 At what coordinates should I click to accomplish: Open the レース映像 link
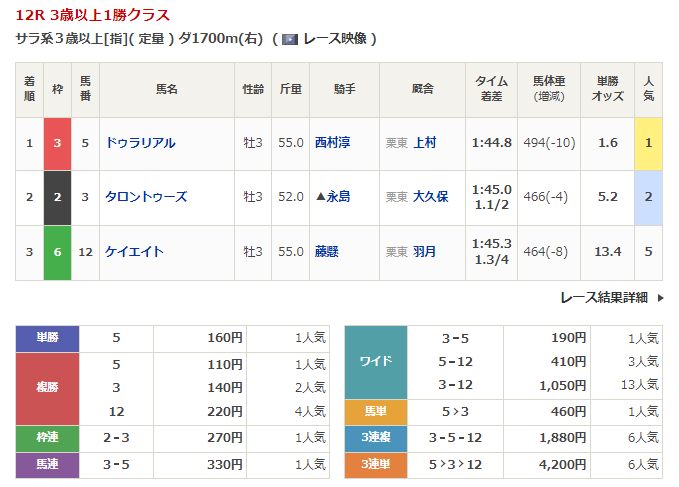333,39
